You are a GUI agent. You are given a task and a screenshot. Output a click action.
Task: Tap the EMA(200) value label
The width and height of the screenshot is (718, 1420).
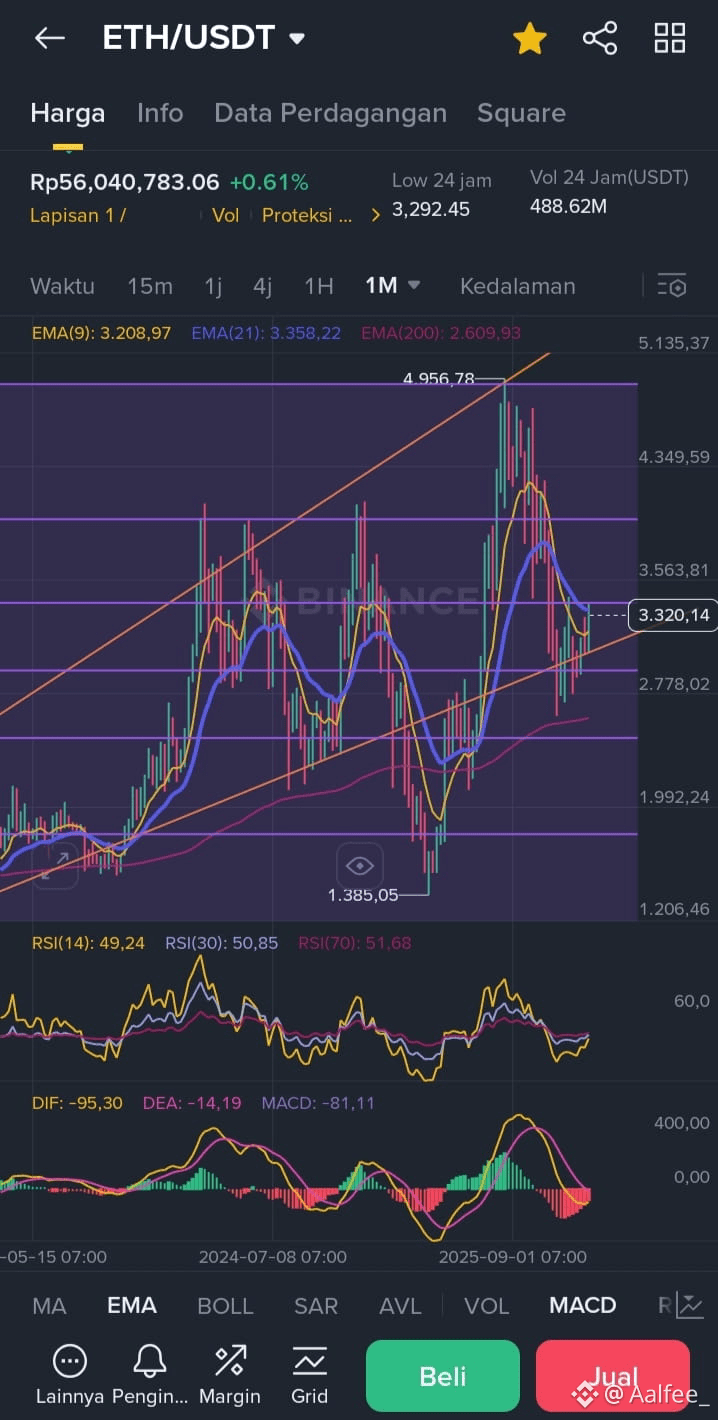click(x=441, y=333)
